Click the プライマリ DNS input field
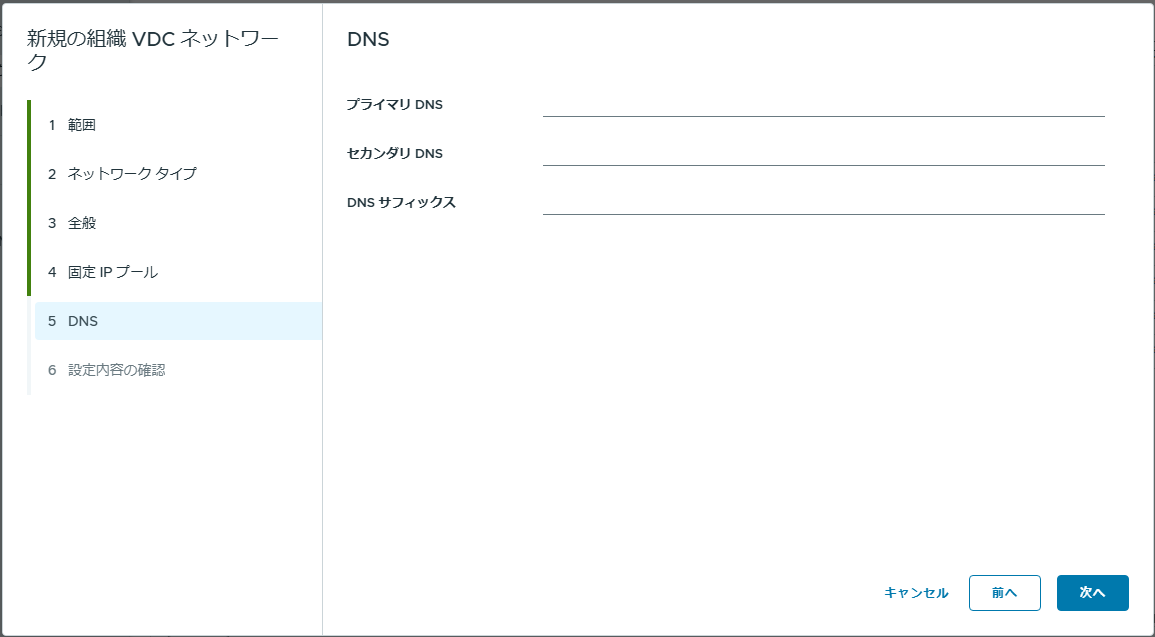 (x=824, y=105)
